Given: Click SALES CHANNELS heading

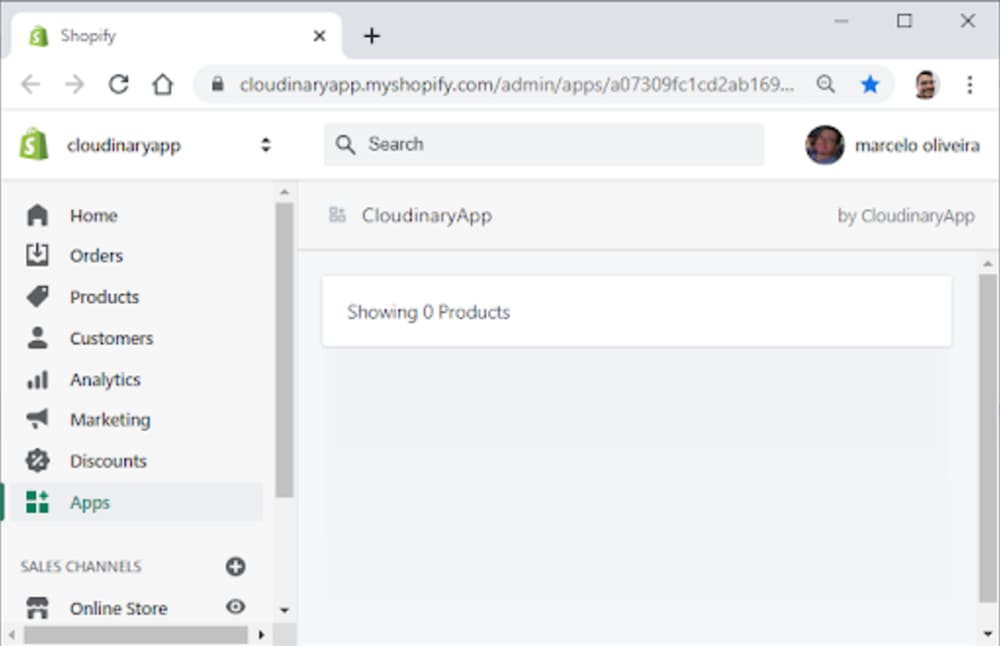Looking at the screenshot, I should 81,566.
